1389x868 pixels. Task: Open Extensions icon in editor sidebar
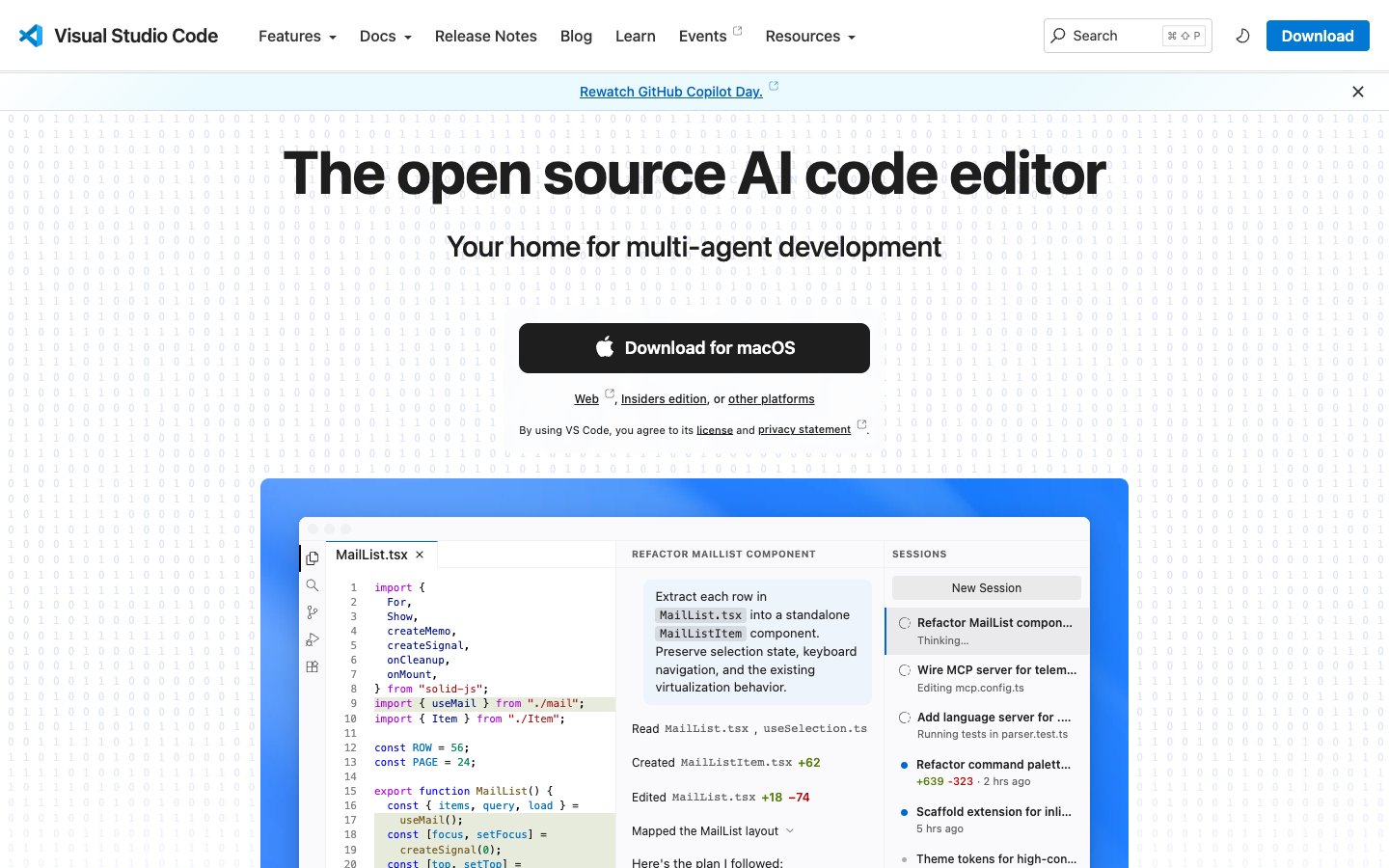pos(313,666)
